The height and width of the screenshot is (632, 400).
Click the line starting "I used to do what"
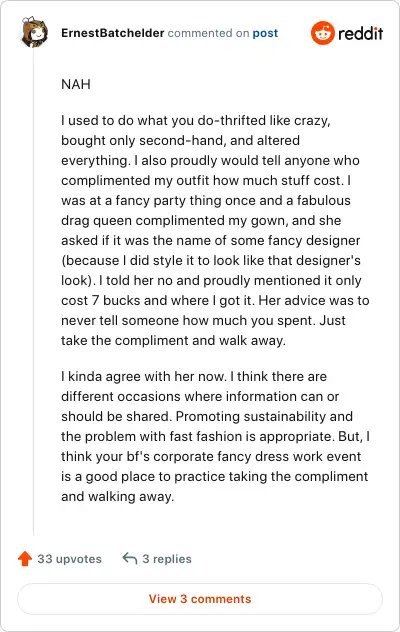tap(196, 121)
